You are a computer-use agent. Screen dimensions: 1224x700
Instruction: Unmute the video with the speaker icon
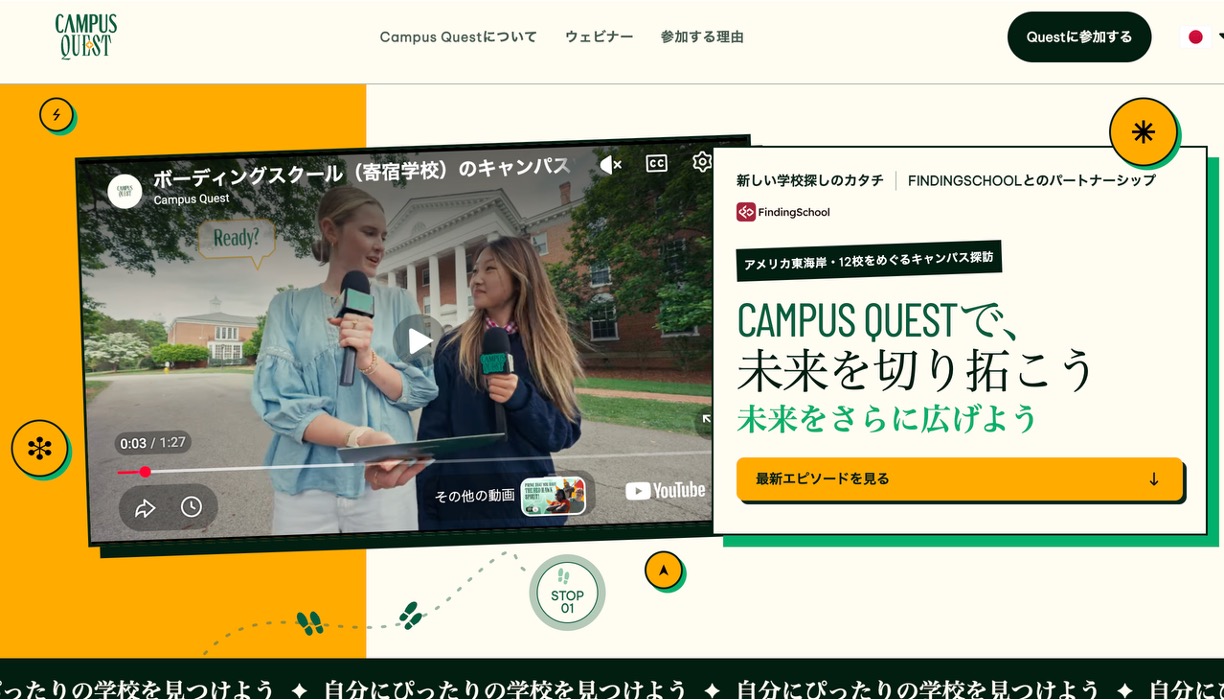(610, 165)
